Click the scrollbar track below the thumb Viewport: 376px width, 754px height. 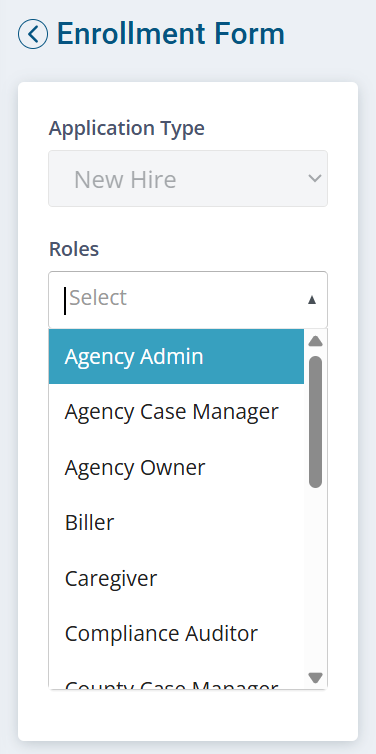coord(315,577)
